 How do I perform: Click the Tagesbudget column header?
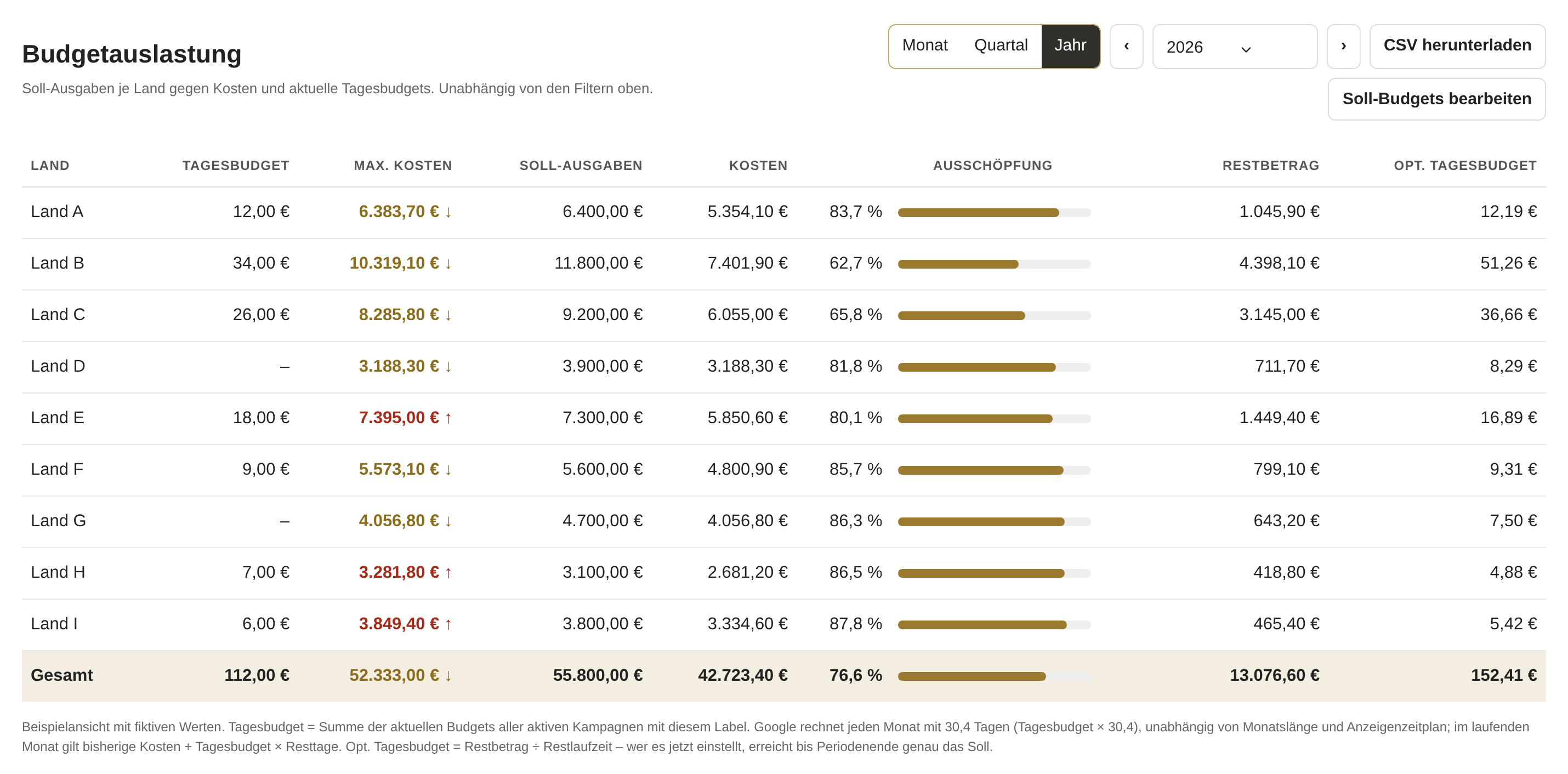[x=236, y=166]
